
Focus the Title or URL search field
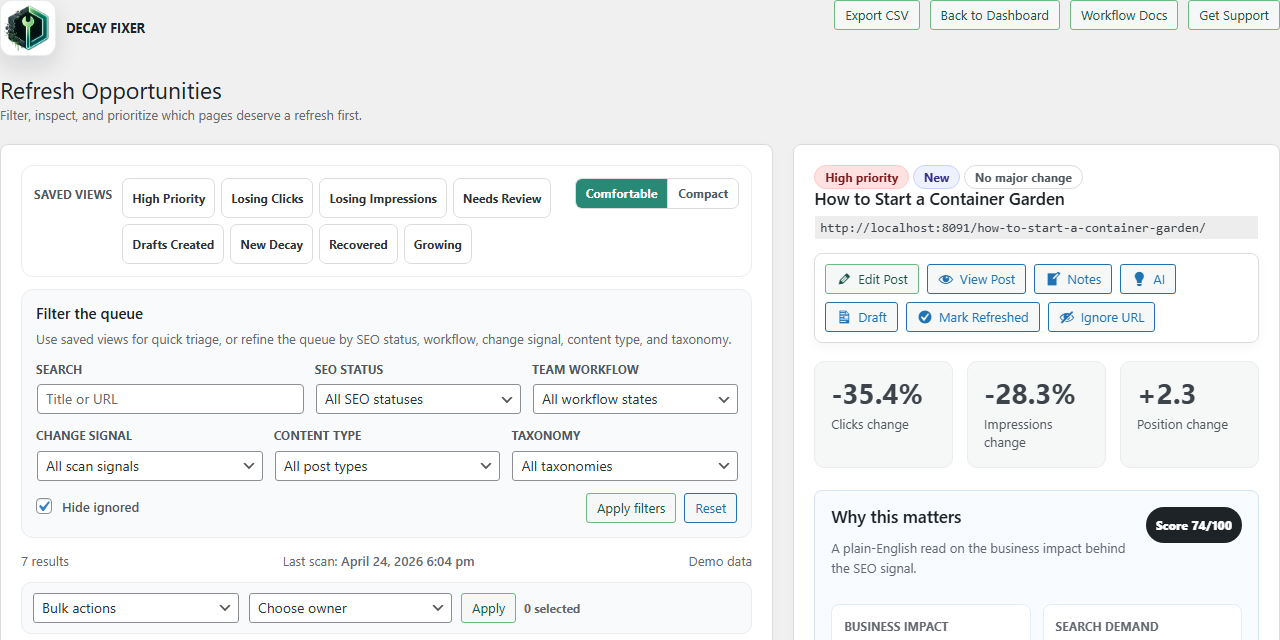pyautogui.click(x=170, y=399)
